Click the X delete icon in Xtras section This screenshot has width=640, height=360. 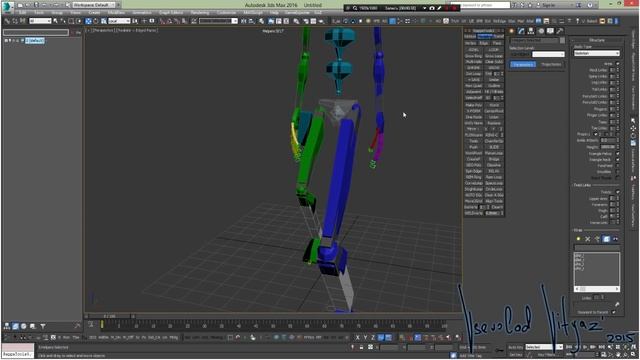click(x=588, y=239)
